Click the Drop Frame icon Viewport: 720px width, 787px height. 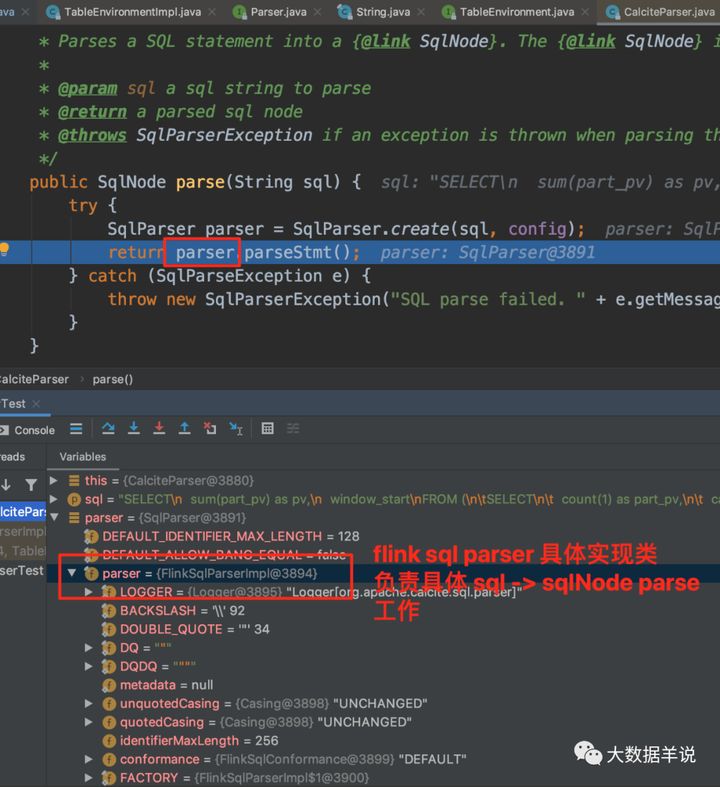tap(210, 428)
